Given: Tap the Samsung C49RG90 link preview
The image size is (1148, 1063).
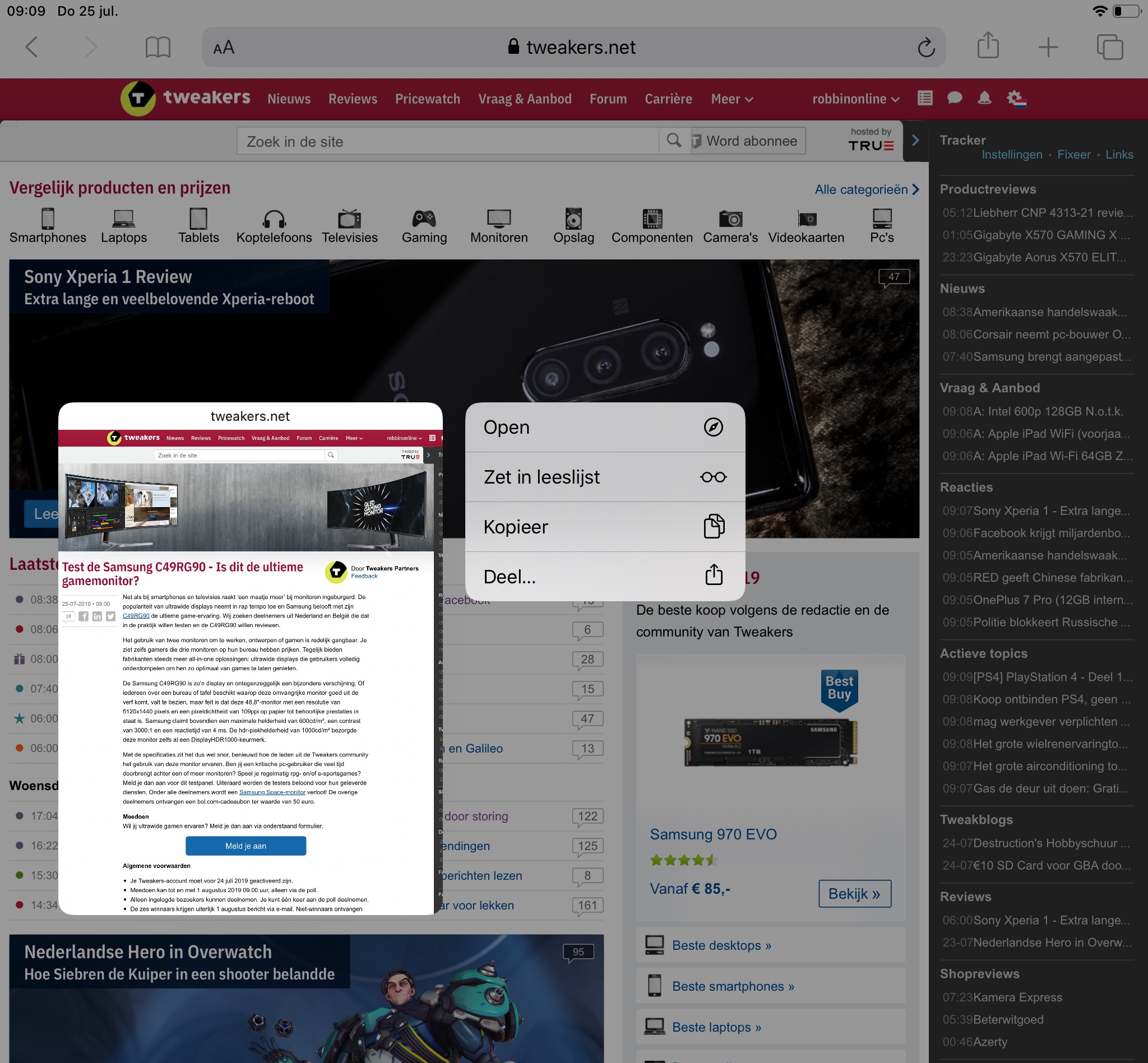Looking at the screenshot, I should click(x=250, y=658).
